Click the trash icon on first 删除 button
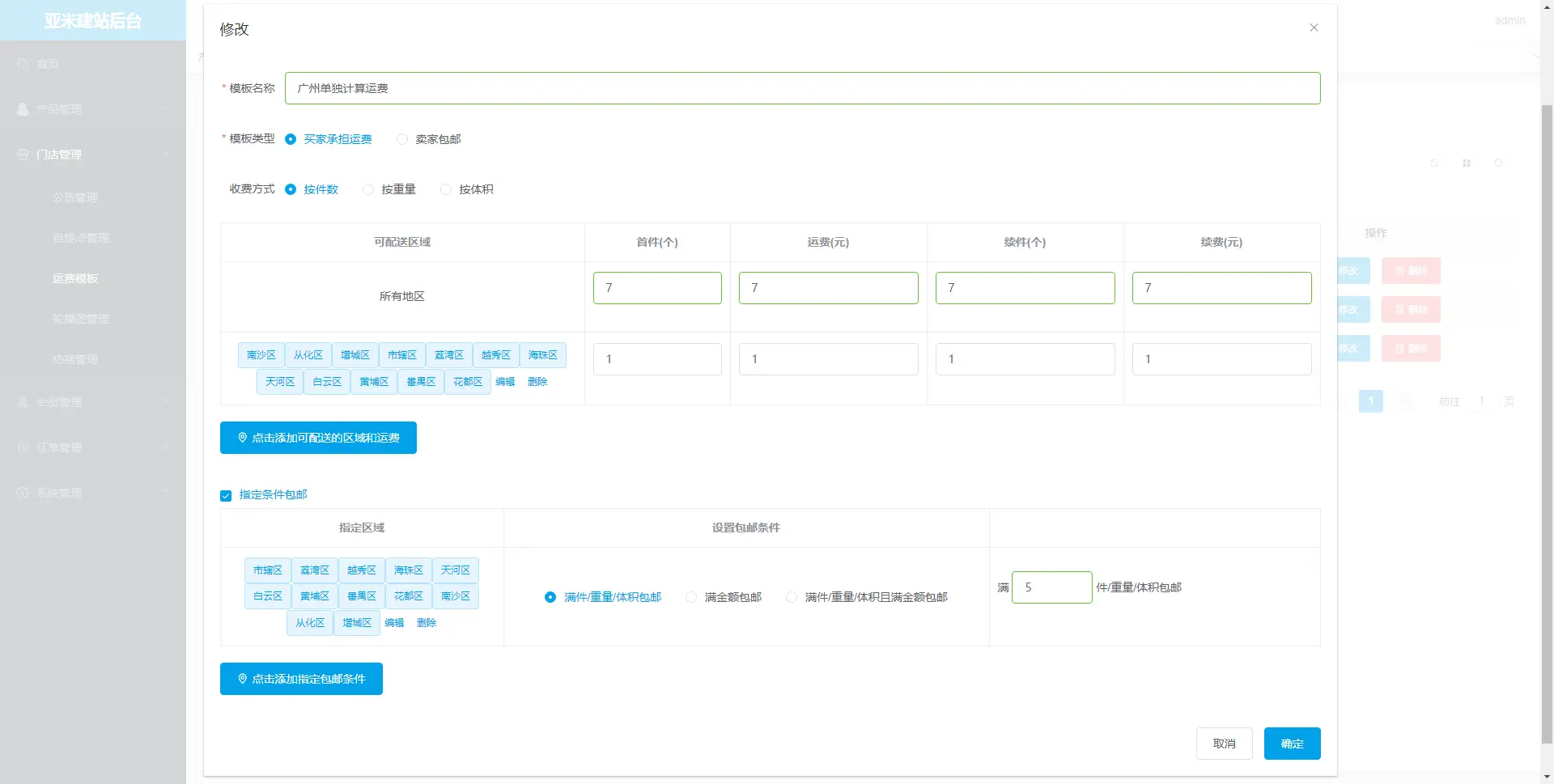The width and height of the screenshot is (1554, 784). point(1399,271)
